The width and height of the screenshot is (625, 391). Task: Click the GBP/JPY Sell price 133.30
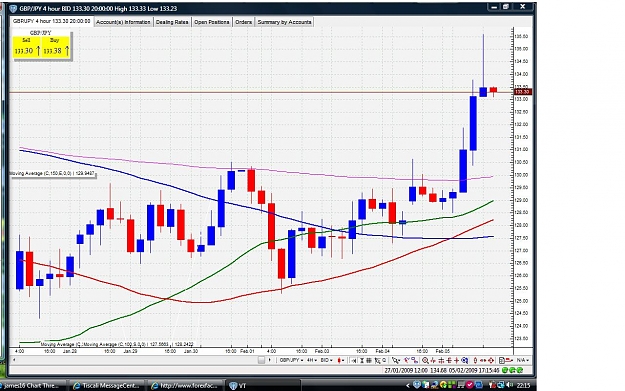tap(26, 48)
